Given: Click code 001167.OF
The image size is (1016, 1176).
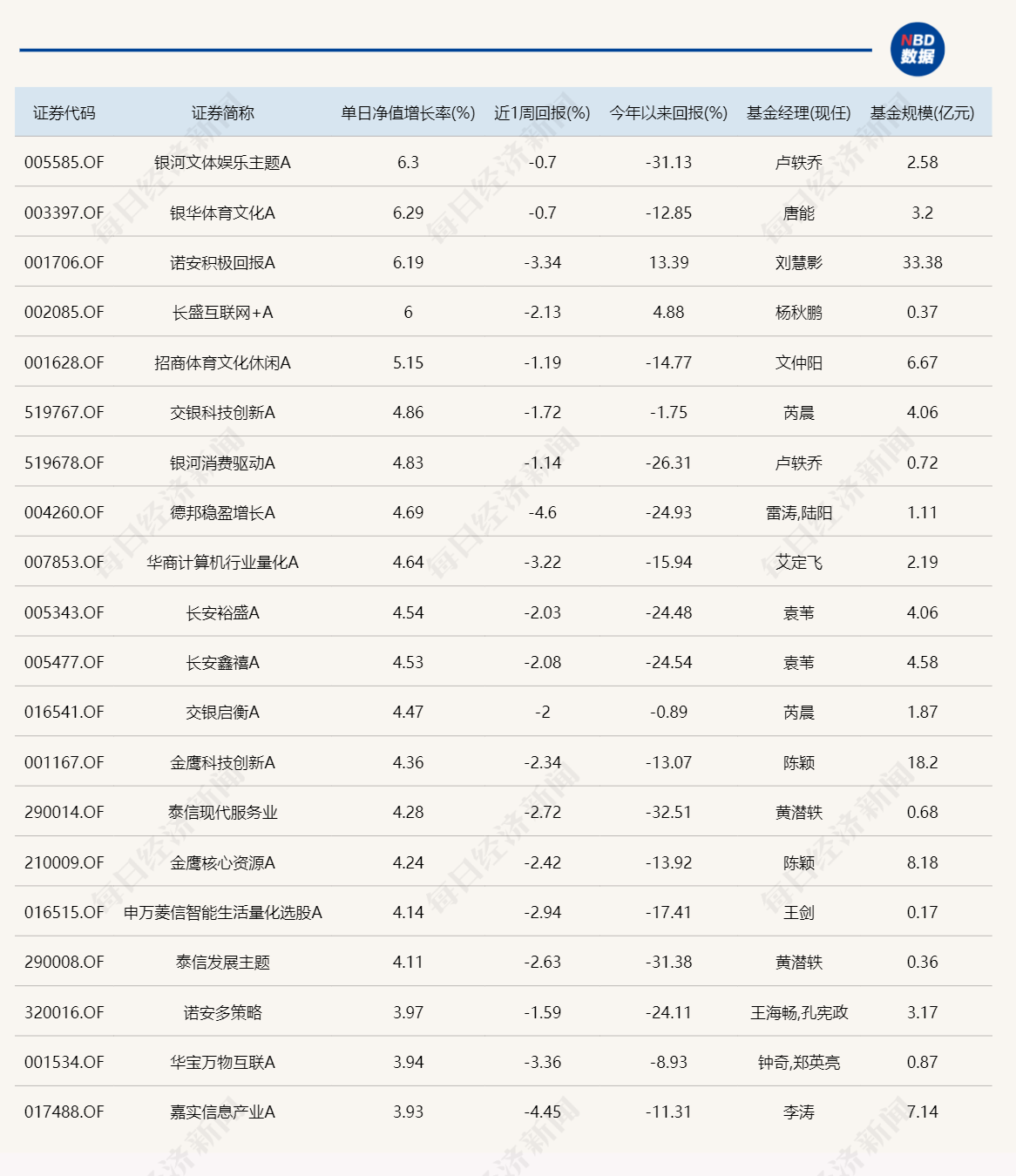Looking at the screenshot, I should [64, 762].
